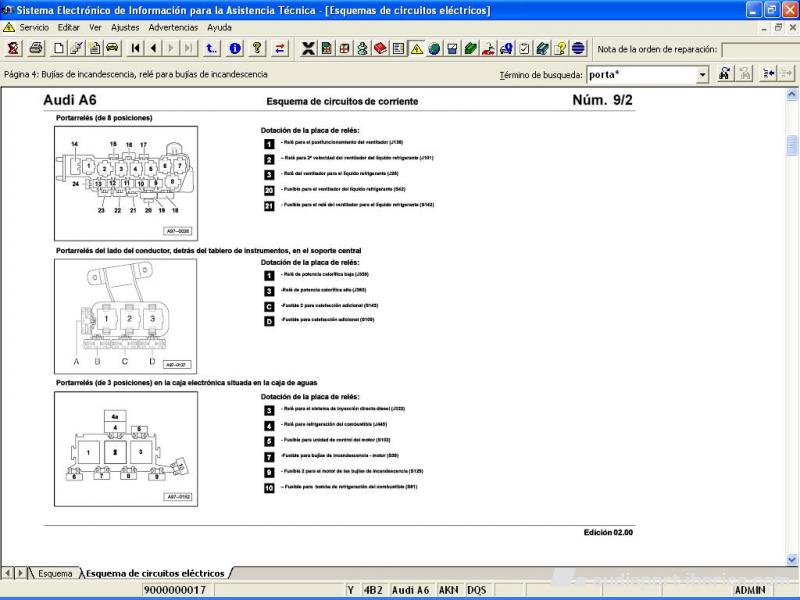Click the red-blue swap arrows icon
The height and width of the screenshot is (600, 800).
[x=280, y=48]
